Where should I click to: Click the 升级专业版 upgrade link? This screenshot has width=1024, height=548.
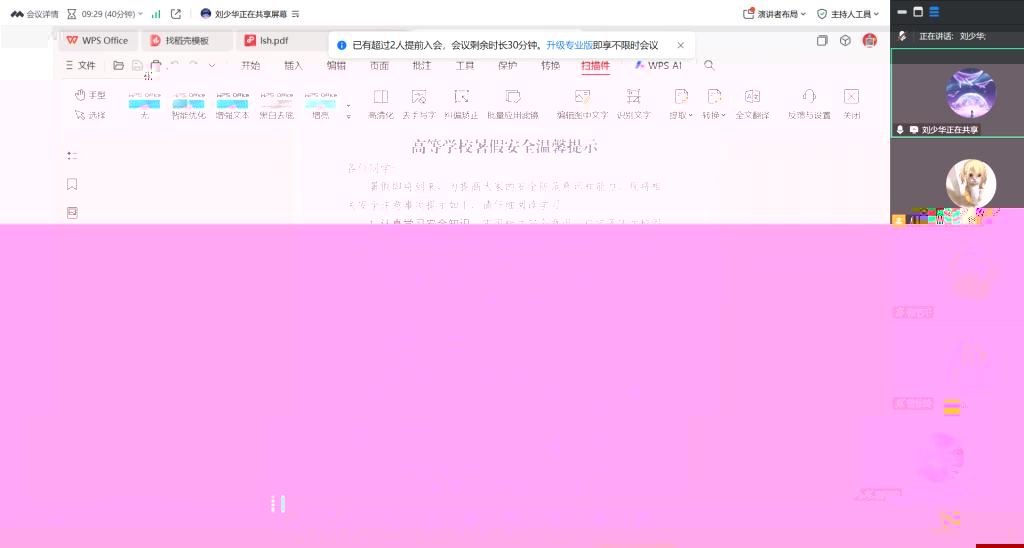pyautogui.click(x=568, y=45)
